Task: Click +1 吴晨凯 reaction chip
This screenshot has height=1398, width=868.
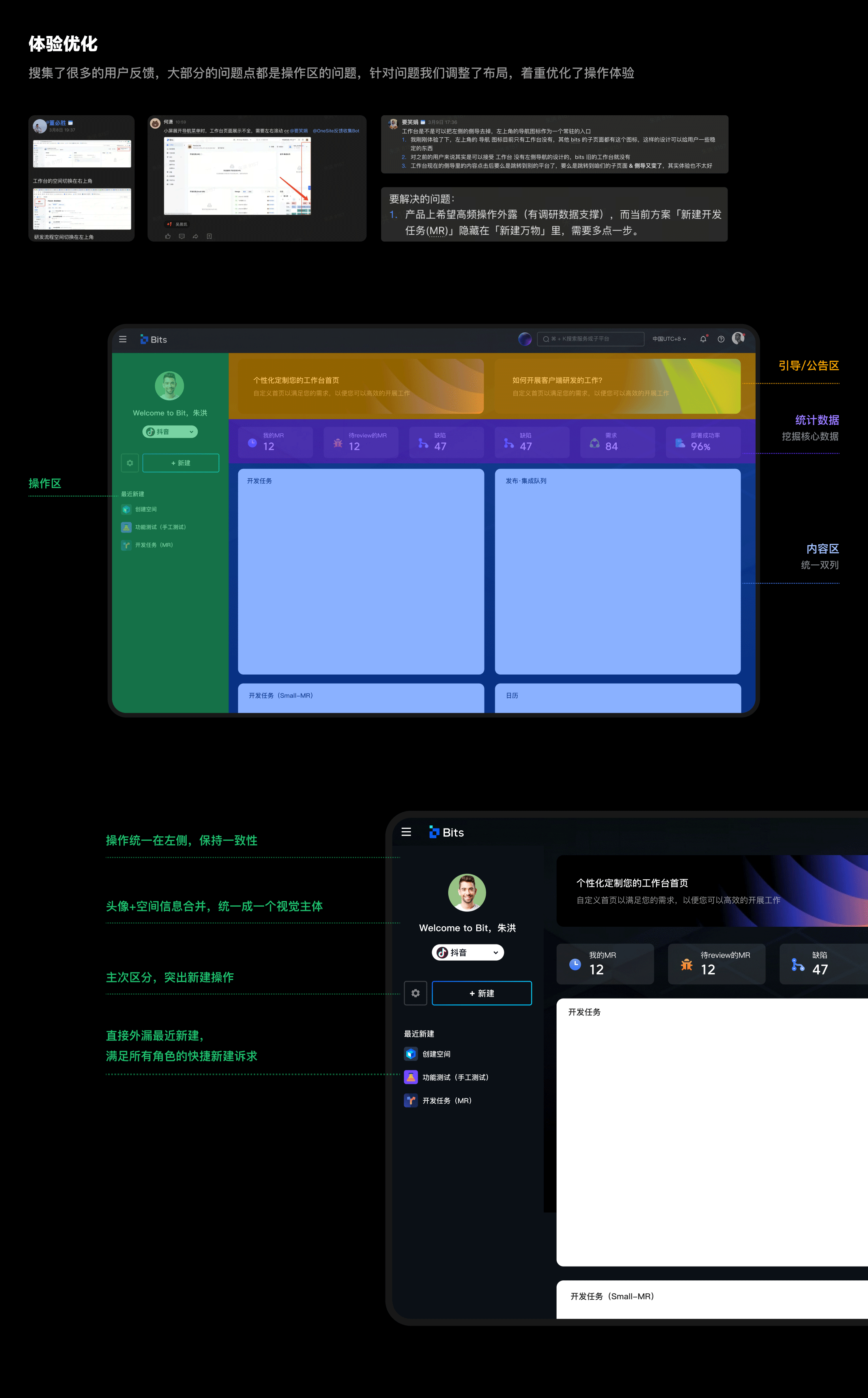Action: click(177, 224)
